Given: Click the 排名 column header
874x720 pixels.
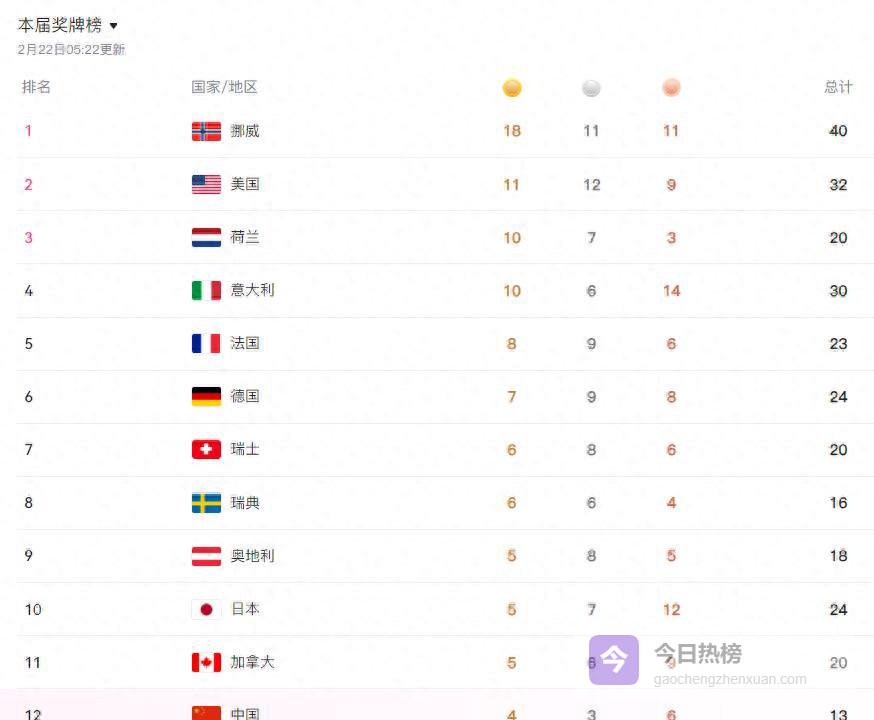Looking at the screenshot, I should pos(36,87).
